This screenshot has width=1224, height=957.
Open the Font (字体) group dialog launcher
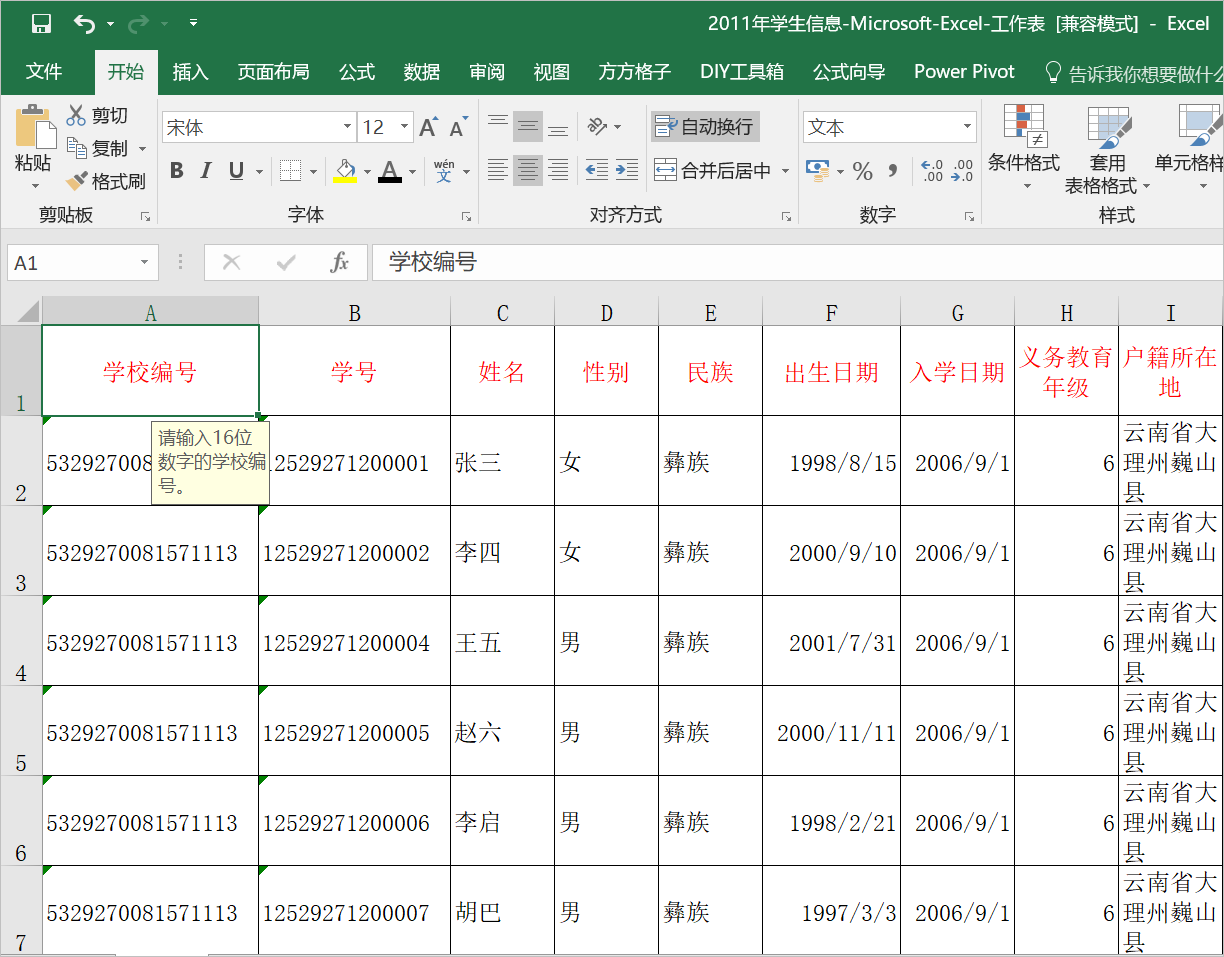point(466,216)
